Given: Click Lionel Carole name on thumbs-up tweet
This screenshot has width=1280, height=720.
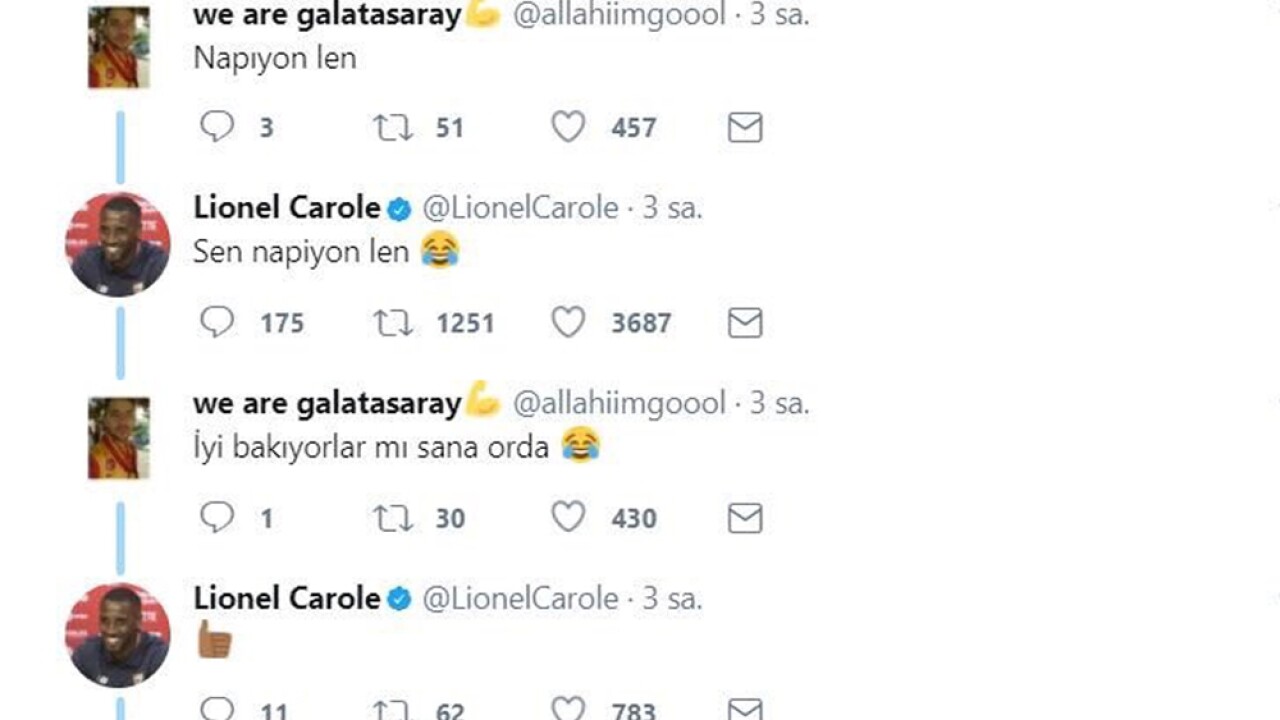Looking at the screenshot, I should point(287,598).
